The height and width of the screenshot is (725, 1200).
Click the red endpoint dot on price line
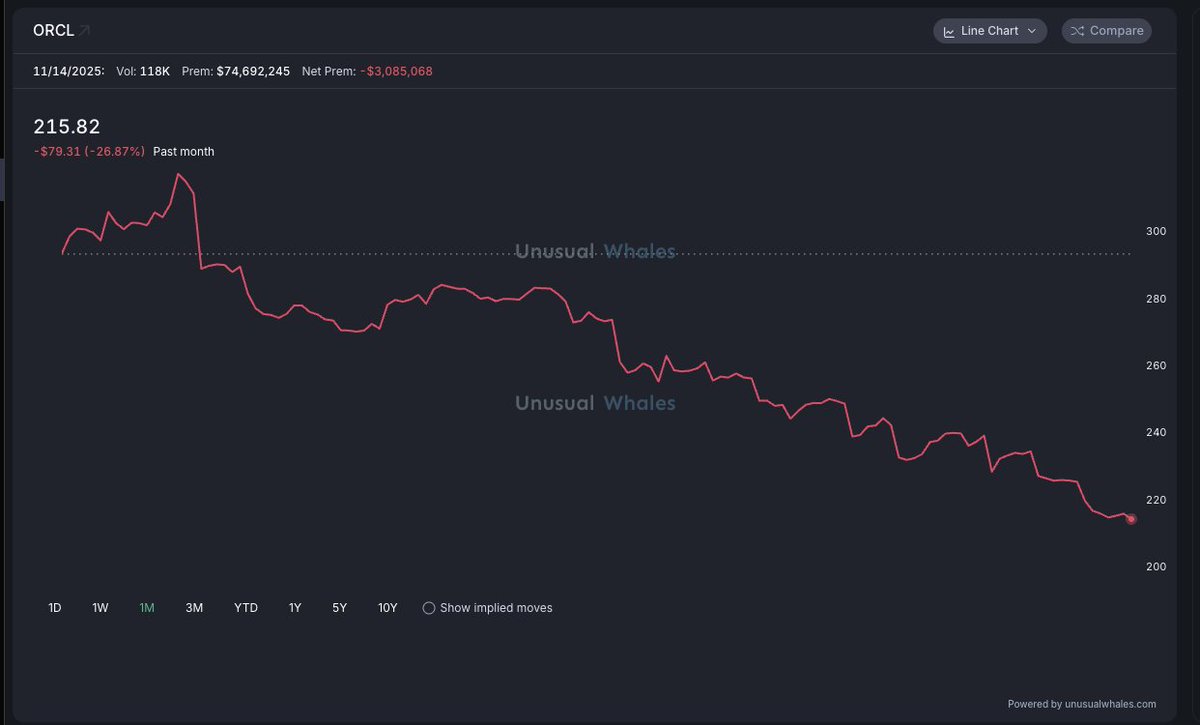[x=1131, y=518]
